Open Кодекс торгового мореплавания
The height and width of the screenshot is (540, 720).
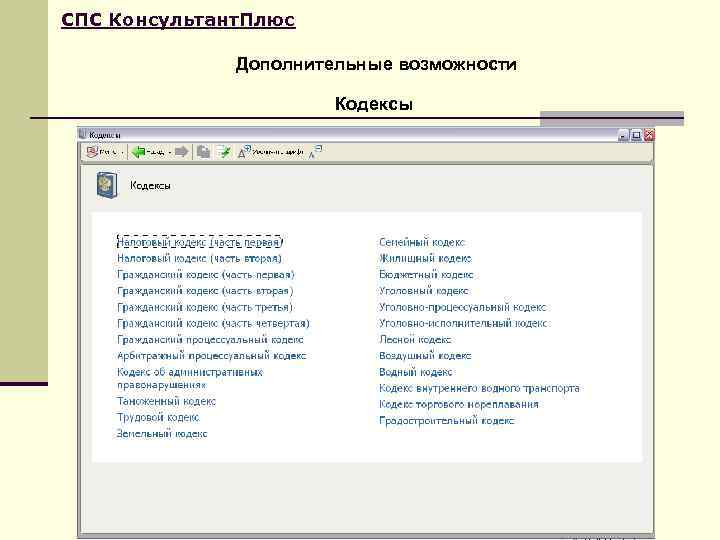pyautogui.click(x=459, y=404)
